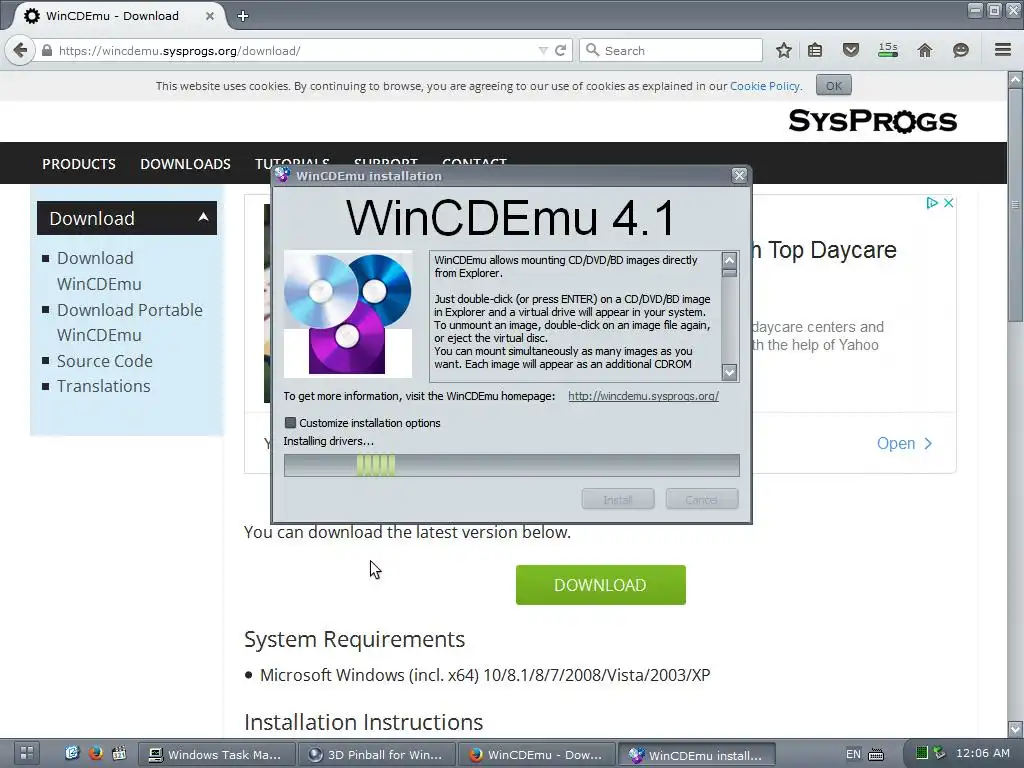This screenshot has width=1024, height=768.
Task: Click 'Installation Instructions' heading text
Action: coord(364,722)
